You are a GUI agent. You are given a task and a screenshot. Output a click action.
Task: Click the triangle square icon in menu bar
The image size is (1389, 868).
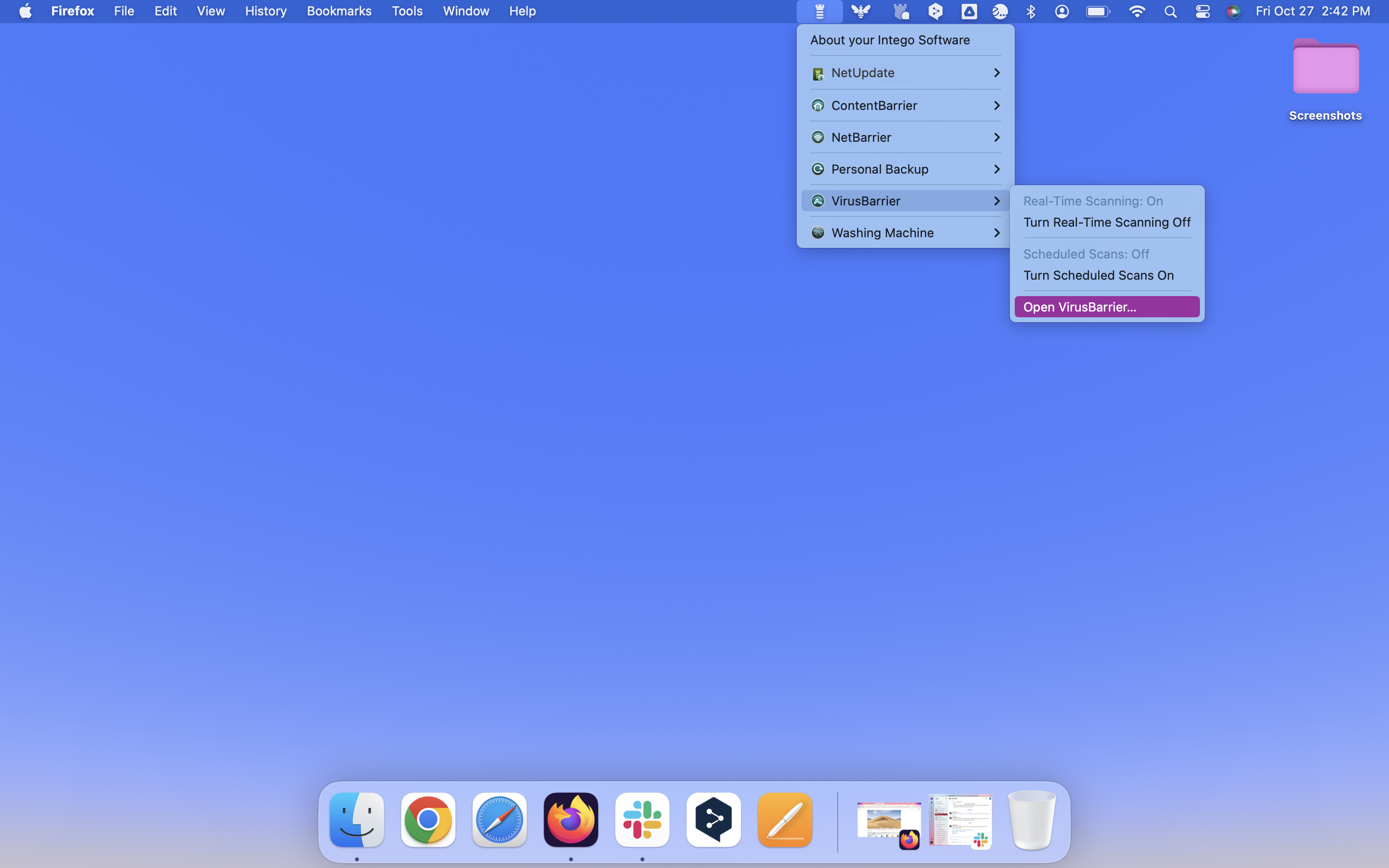969,12
